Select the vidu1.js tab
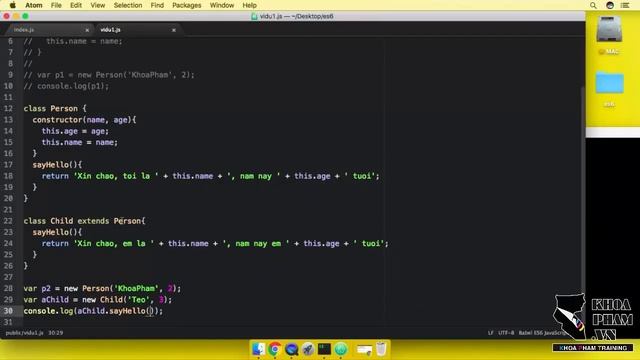The width and height of the screenshot is (640, 360). (x=110, y=30)
